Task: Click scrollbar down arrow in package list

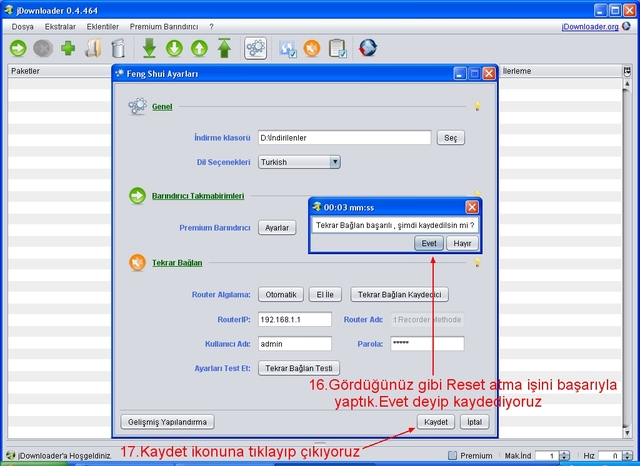Action: pos(627,432)
